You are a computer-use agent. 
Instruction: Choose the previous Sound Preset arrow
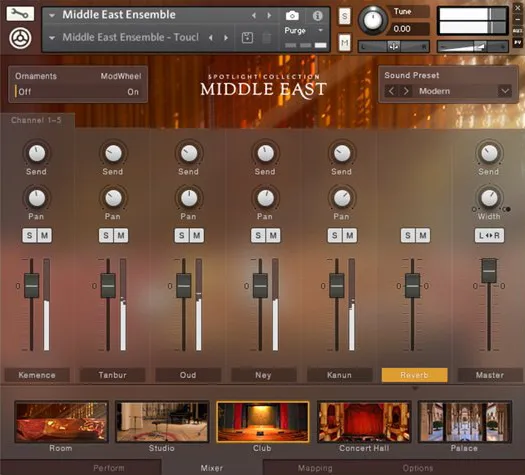pyautogui.click(x=391, y=91)
